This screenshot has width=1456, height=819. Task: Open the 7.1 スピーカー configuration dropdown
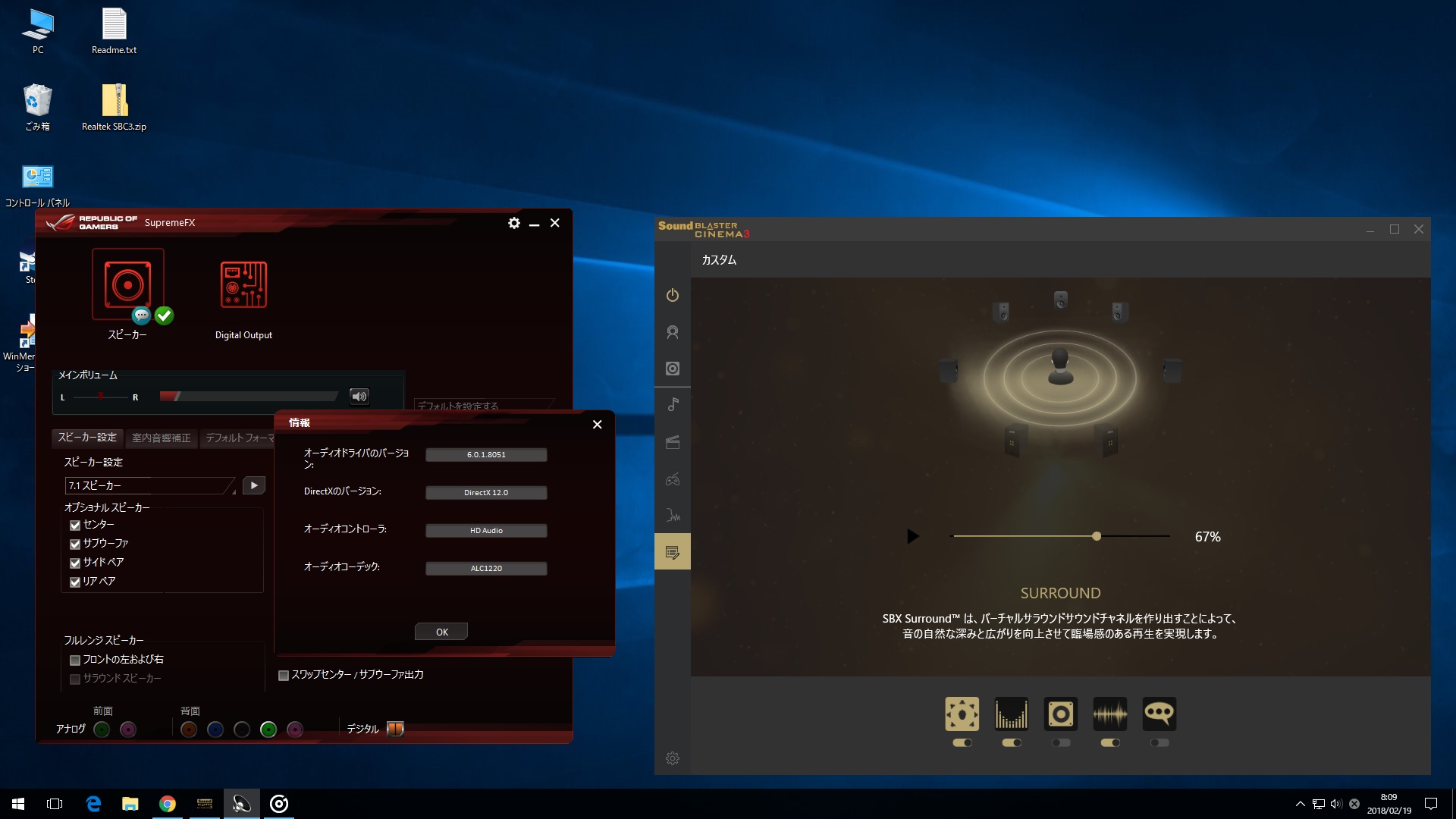150,485
